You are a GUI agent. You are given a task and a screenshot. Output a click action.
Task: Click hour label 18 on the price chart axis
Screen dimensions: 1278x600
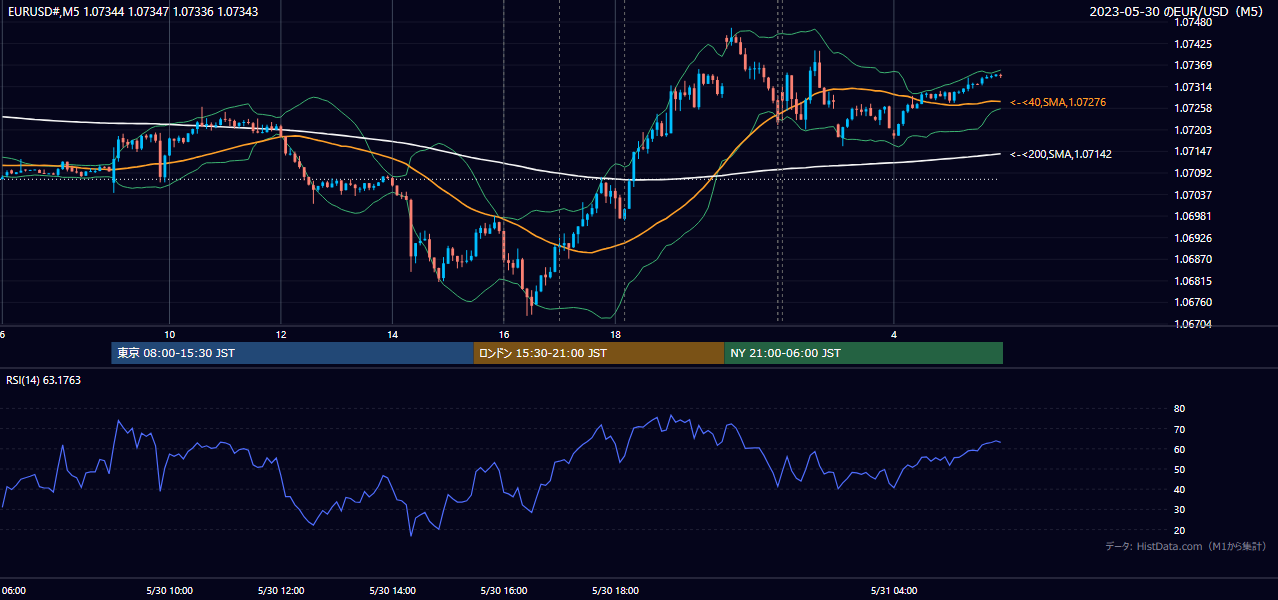tap(616, 334)
